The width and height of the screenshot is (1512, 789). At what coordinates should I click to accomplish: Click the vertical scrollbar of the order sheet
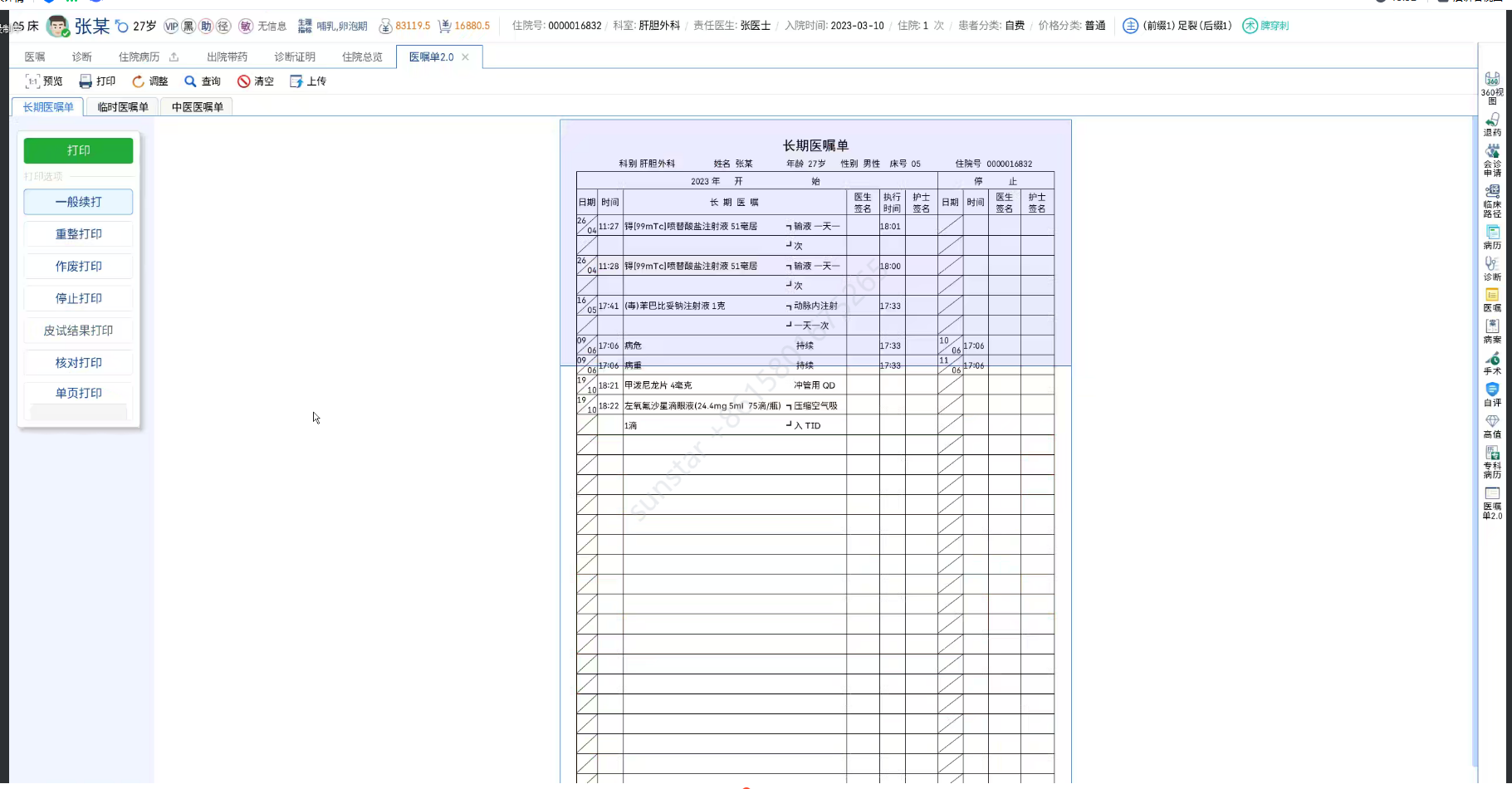(1475, 440)
